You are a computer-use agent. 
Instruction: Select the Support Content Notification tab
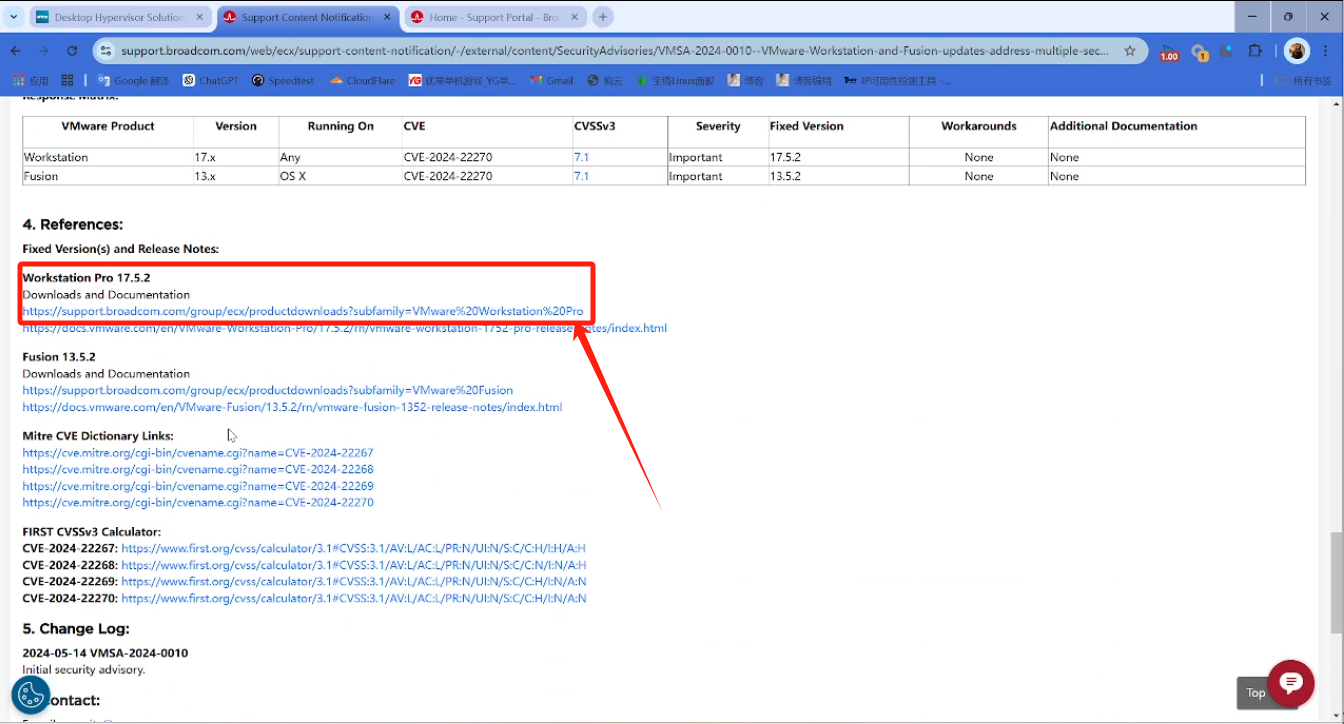[305, 17]
